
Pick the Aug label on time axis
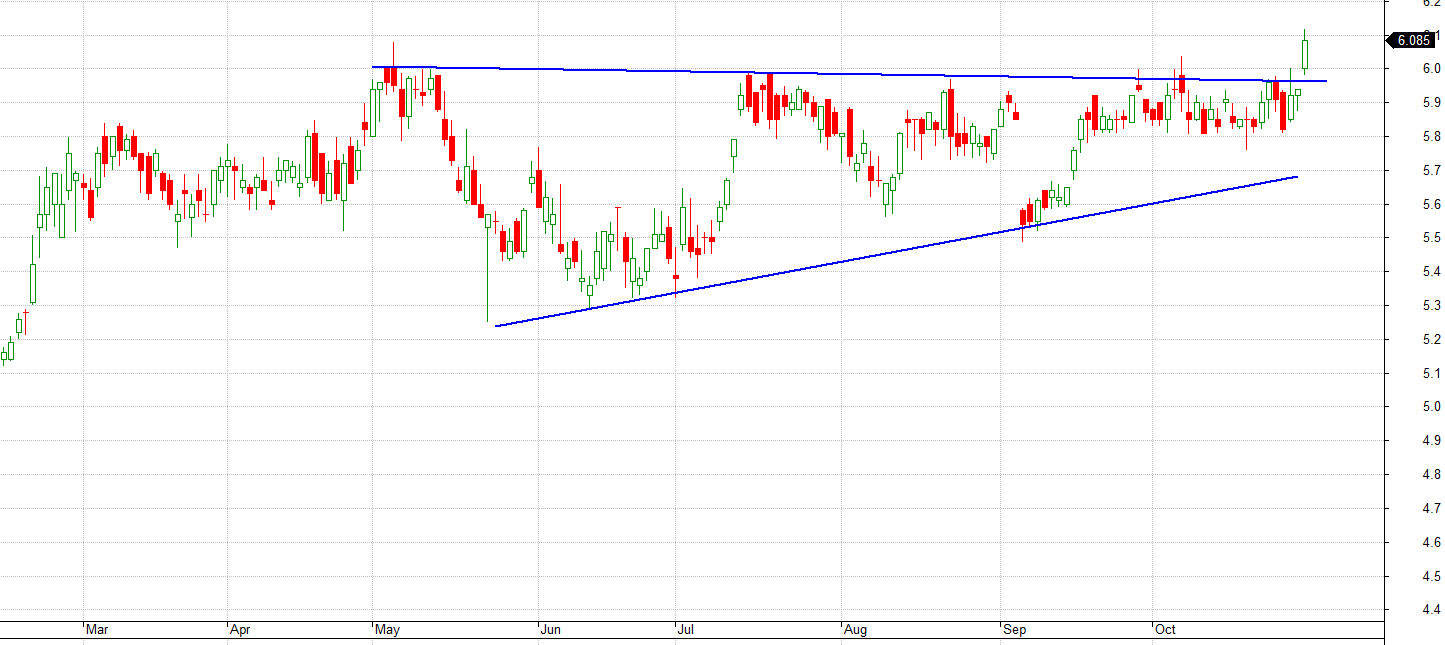coord(855,630)
